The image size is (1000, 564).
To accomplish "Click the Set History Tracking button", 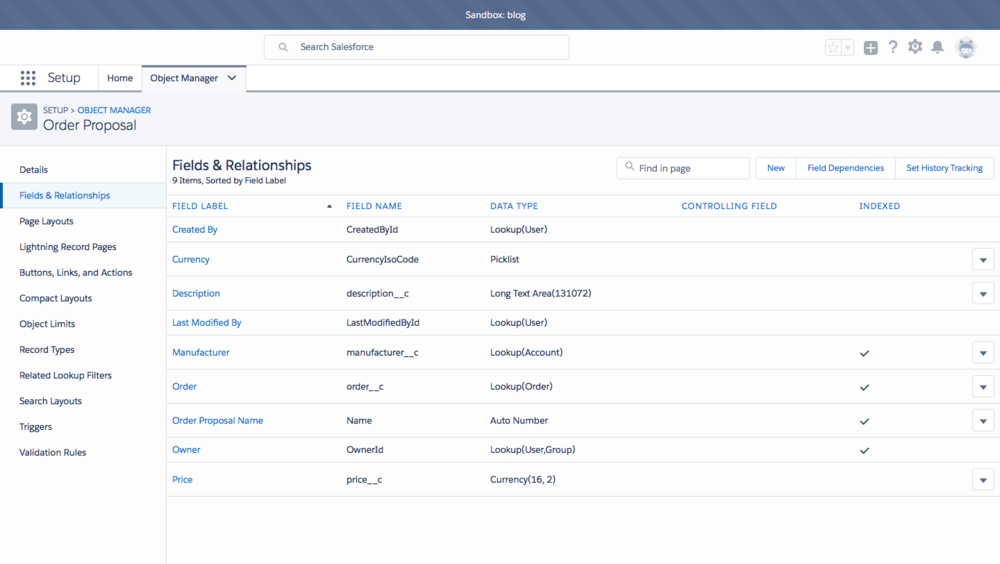I will [944, 168].
